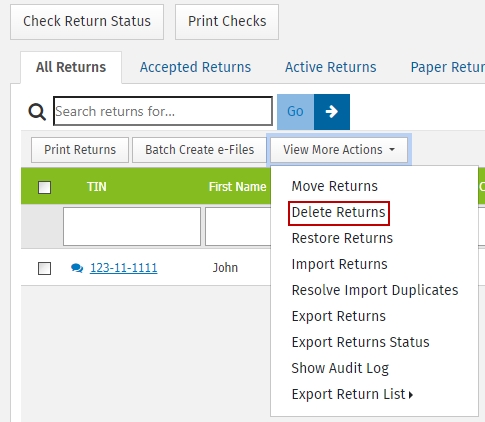Expand the Export Return List submenu
This screenshot has width=485, height=422.
click(x=352, y=394)
